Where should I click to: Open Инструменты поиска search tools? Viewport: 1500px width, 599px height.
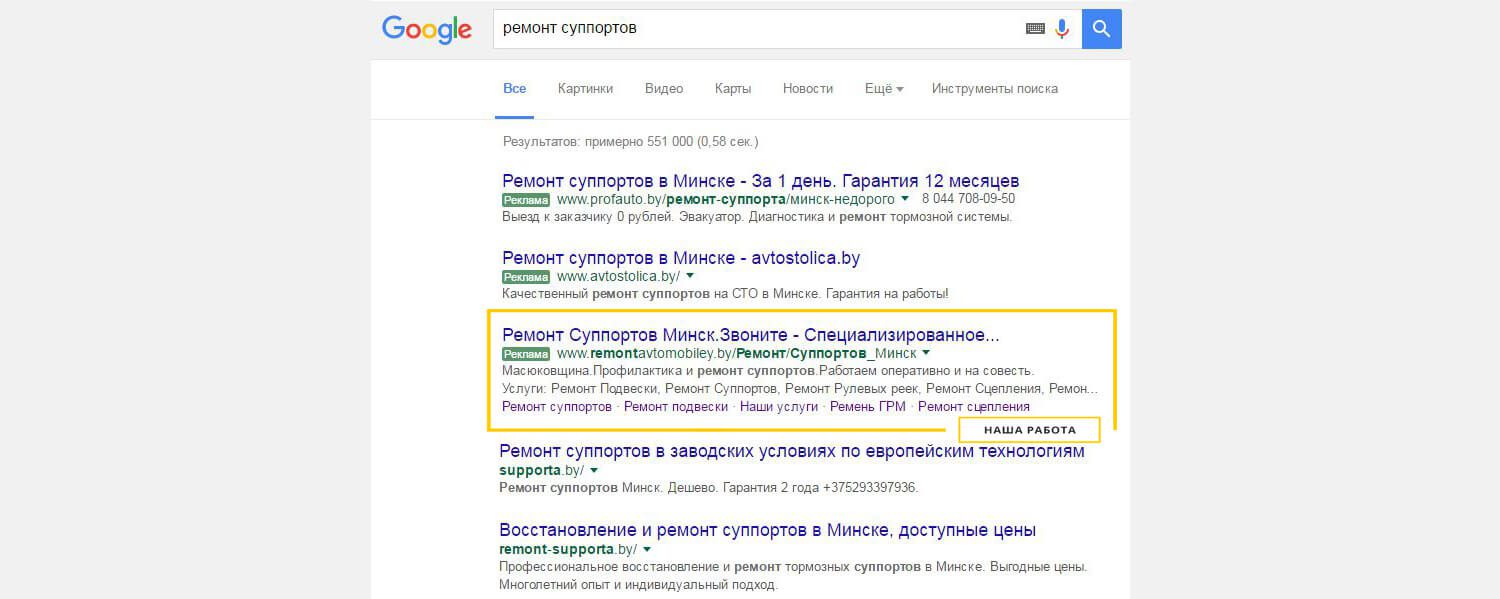pos(994,89)
